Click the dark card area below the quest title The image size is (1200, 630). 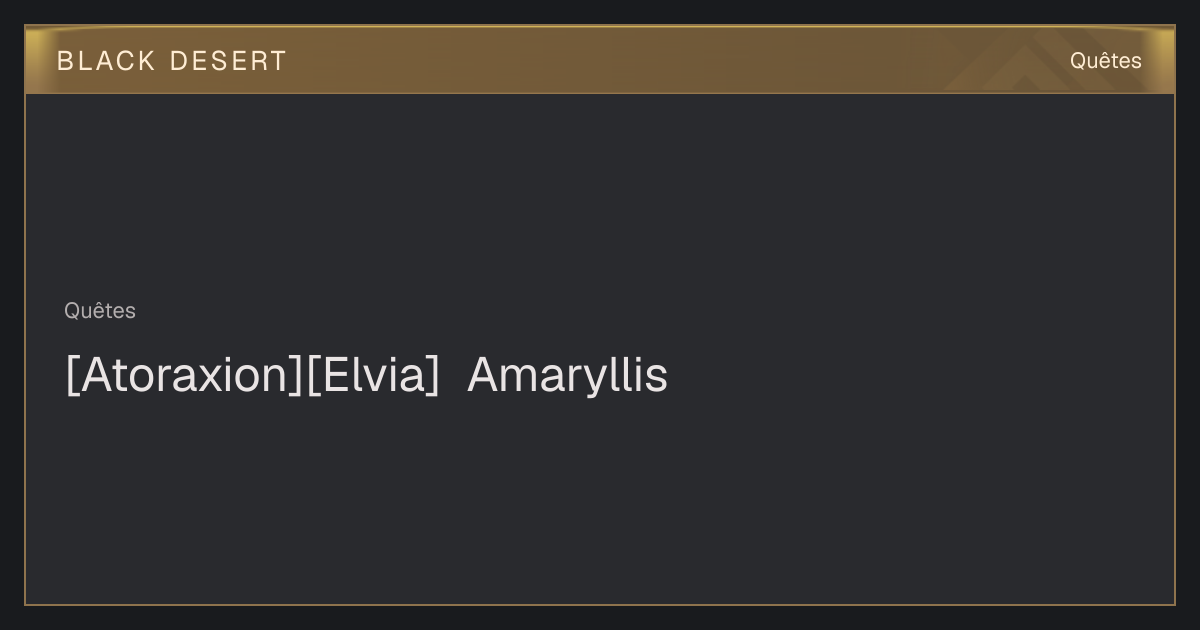tap(600, 500)
